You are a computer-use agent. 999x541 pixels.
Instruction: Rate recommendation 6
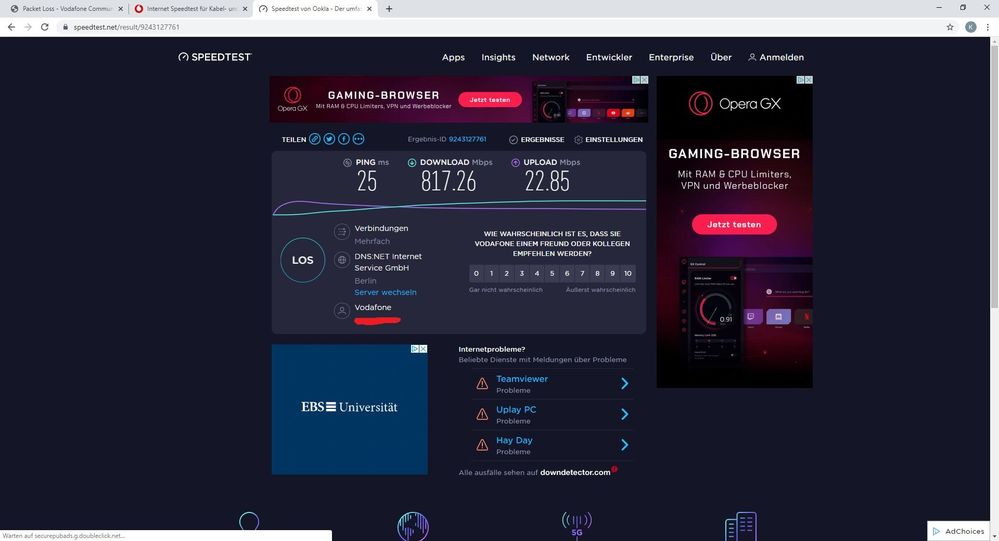[567, 273]
